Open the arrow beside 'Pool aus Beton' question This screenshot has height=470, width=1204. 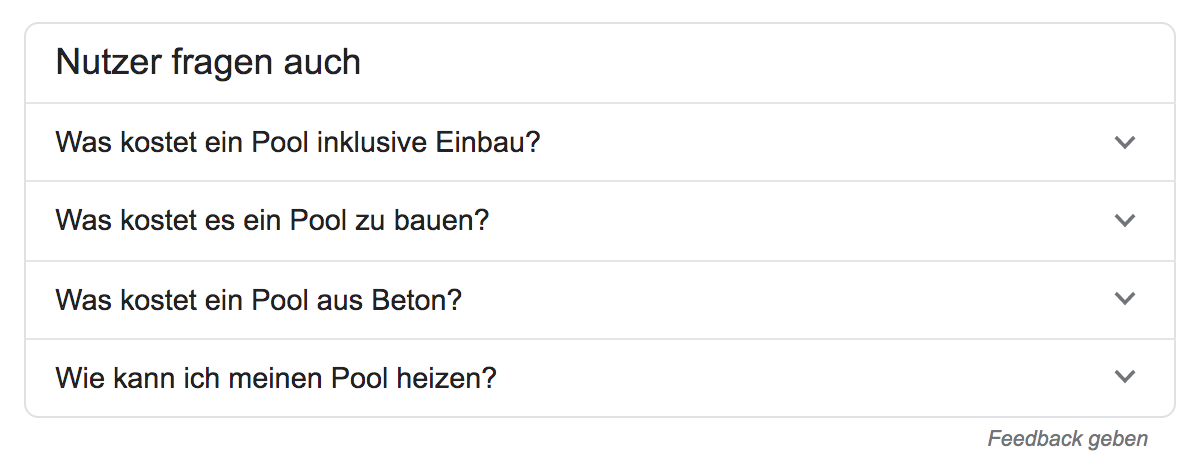(x=1125, y=298)
